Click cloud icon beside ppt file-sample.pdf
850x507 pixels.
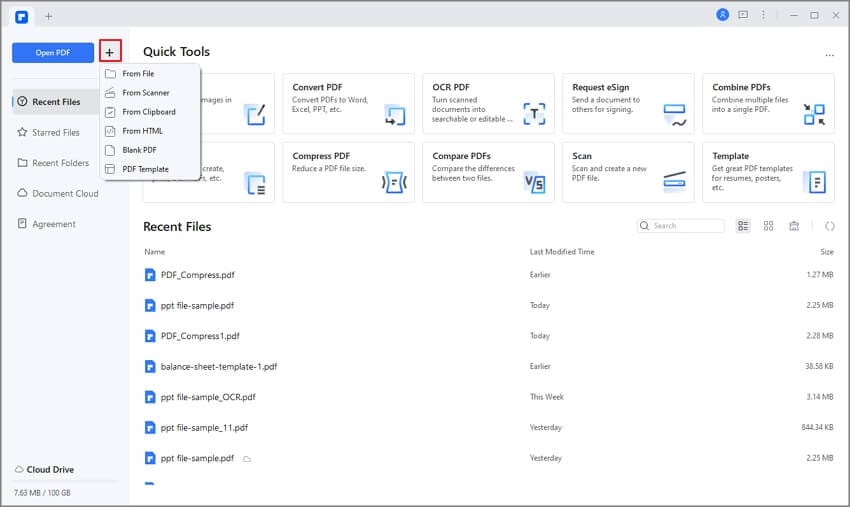click(247, 459)
